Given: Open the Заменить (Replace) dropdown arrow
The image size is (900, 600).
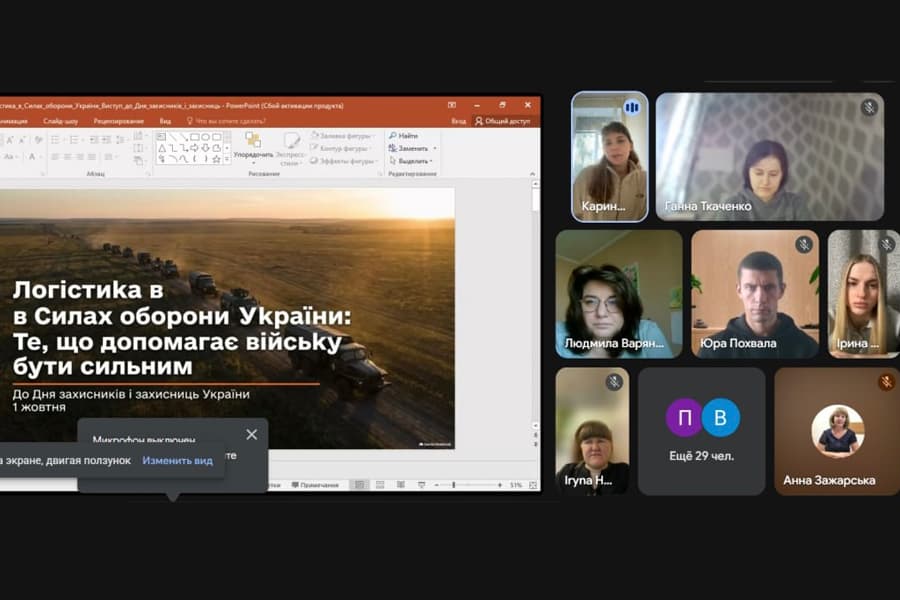Looking at the screenshot, I should click(435, 149).
